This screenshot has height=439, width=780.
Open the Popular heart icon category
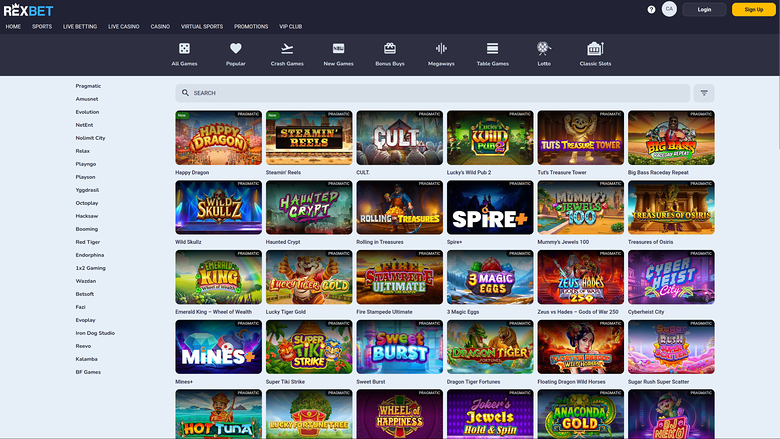(236, 49)
